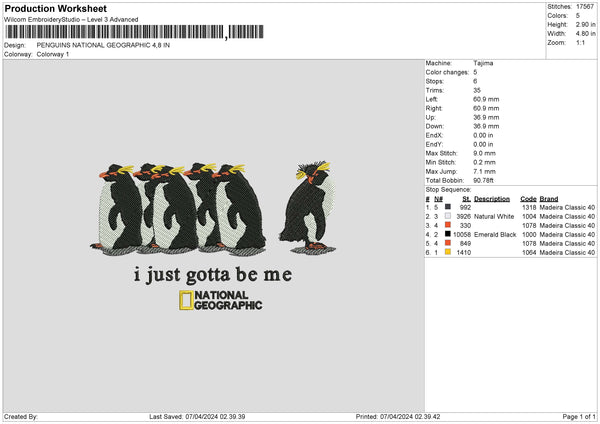The width and height of the screenshot is (600, 424).
Task: Select the orange swatch beside 849 stitches
Action: click(x=448, y=243)
